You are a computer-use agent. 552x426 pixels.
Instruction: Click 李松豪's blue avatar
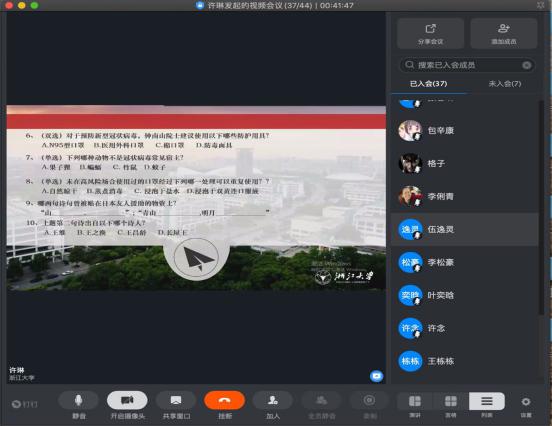[410, 262]
